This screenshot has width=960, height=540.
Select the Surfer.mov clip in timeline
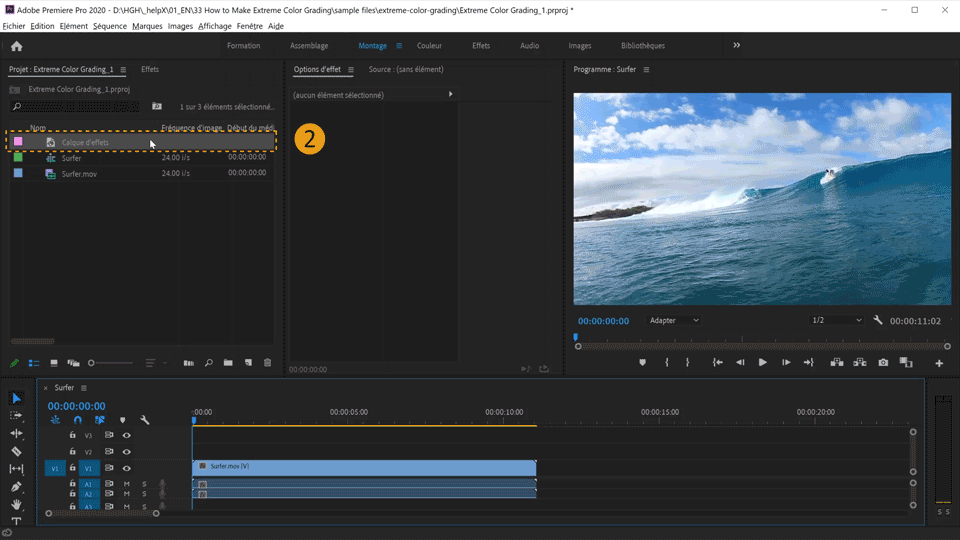(x=364, y=467)
